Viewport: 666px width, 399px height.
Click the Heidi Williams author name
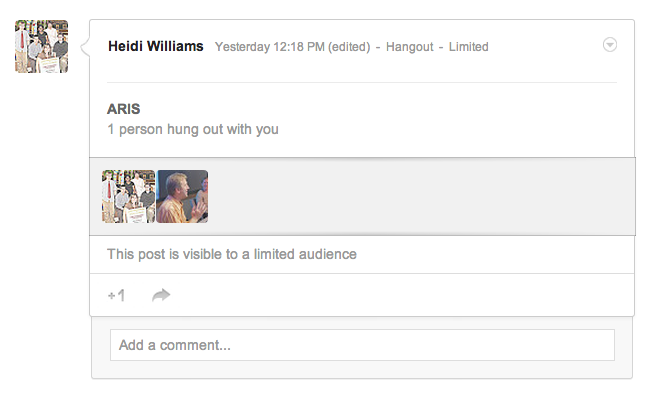point(155,46)
